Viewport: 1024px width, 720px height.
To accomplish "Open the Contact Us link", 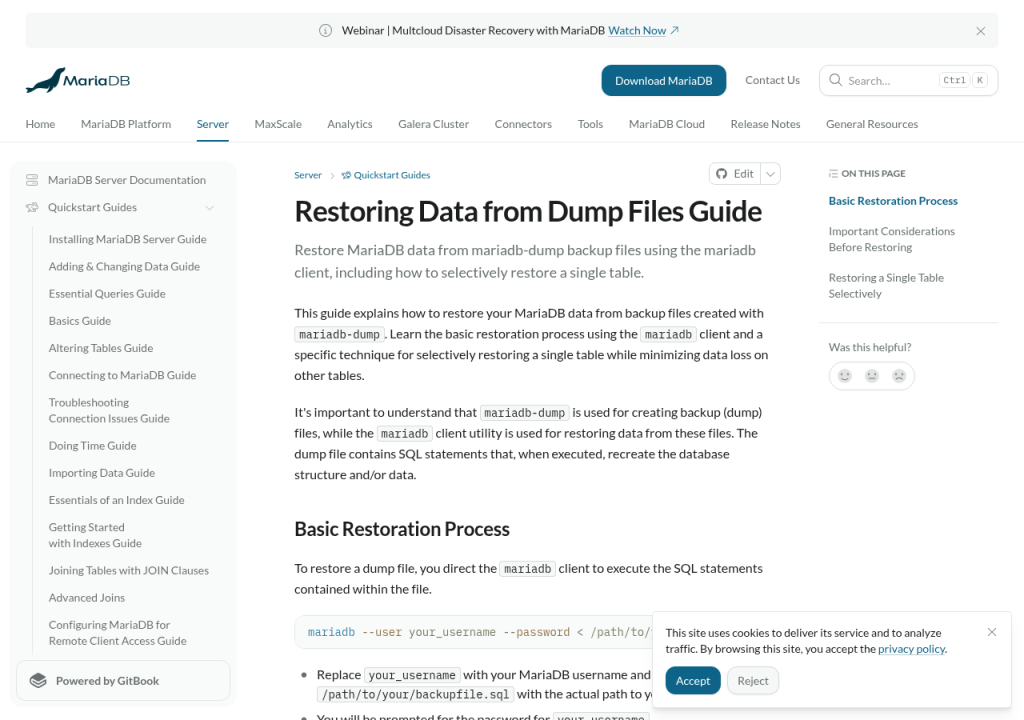I will (772, 80).
